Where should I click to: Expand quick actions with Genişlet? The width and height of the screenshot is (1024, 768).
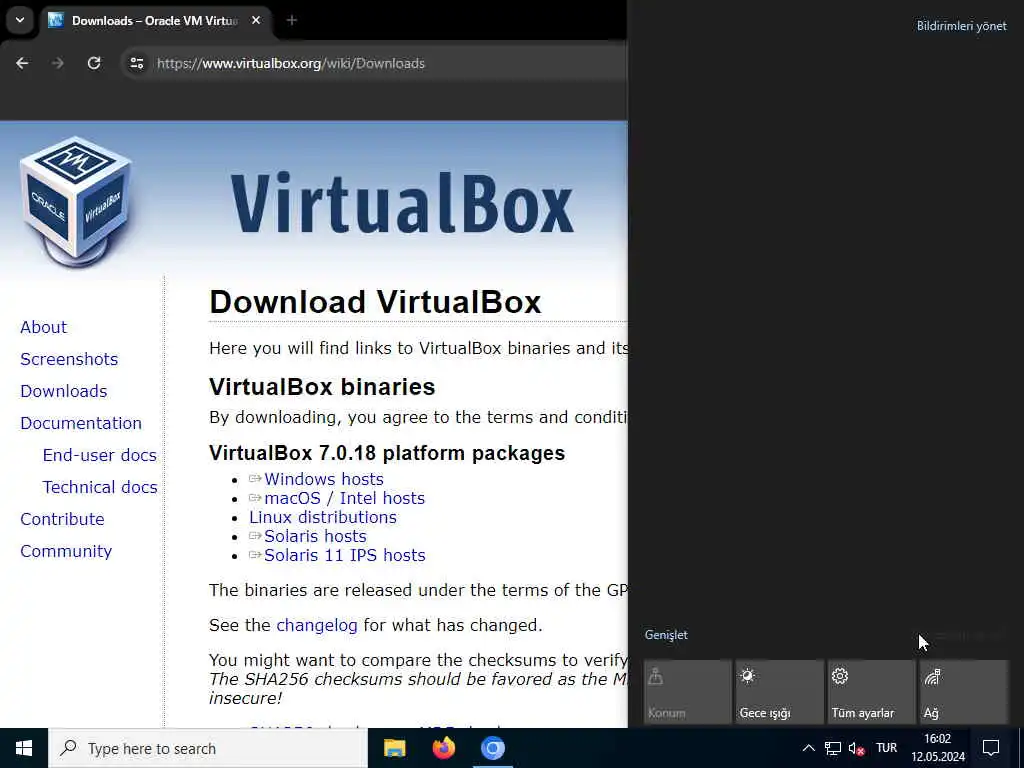coord(665,635)
